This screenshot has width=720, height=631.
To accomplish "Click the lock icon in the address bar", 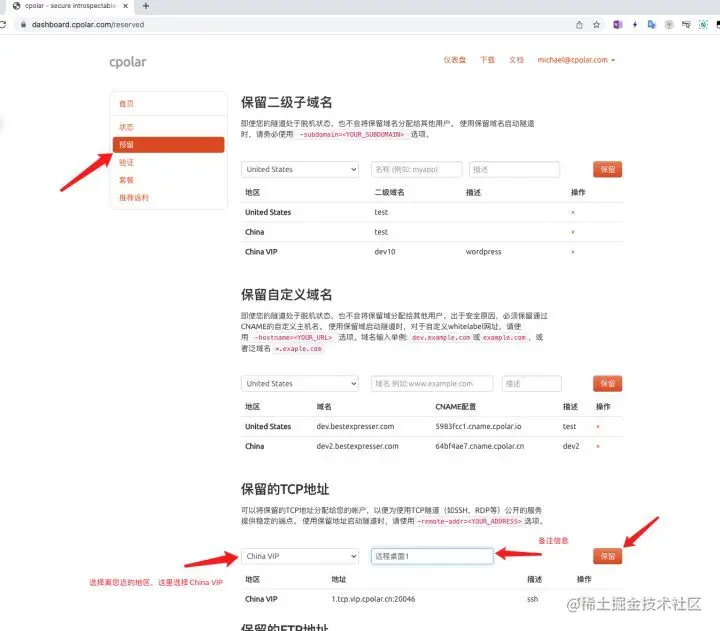I will pyautogui.click(x=23, y=25).
